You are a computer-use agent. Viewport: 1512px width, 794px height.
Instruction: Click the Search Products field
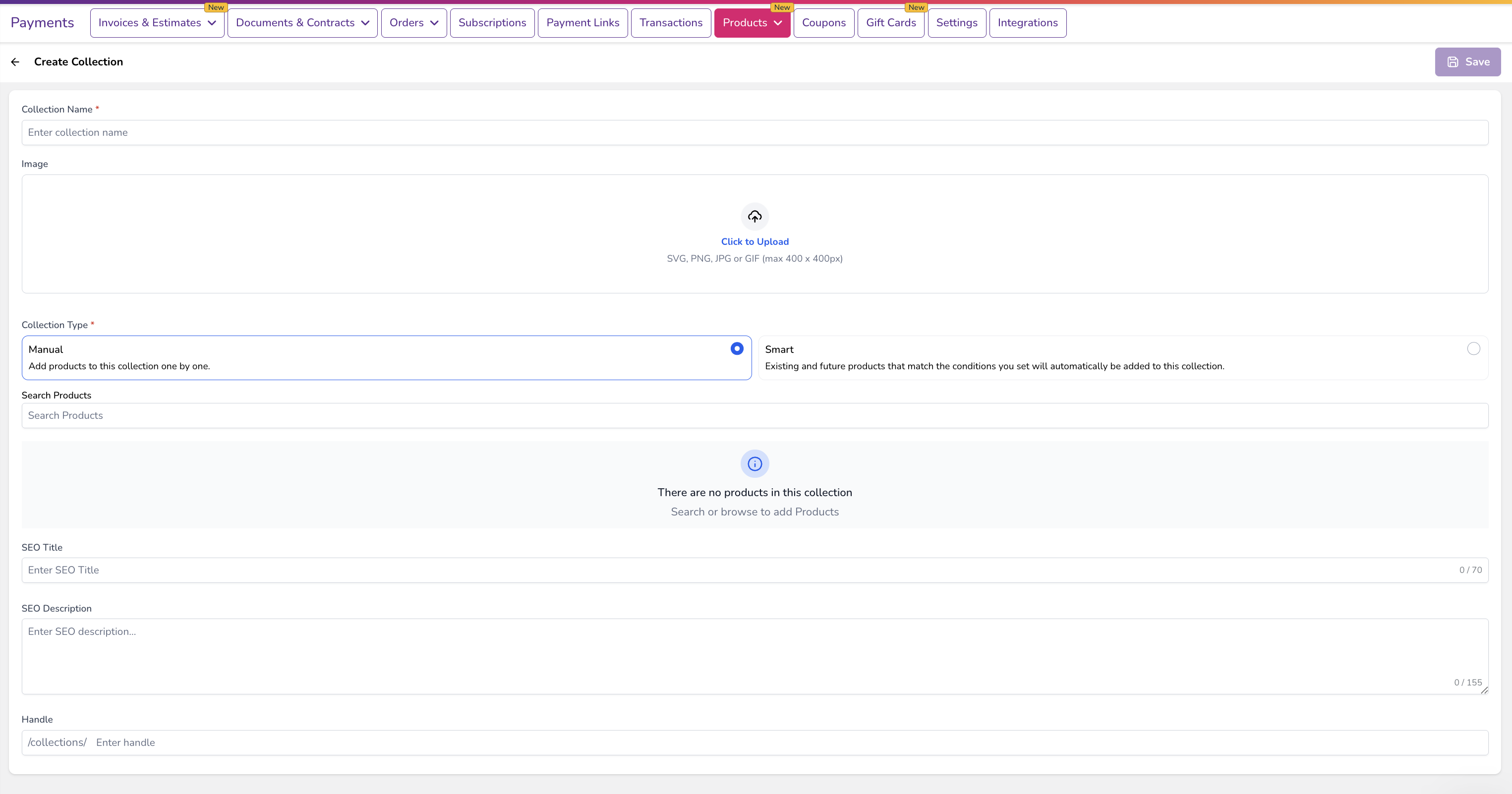[754, 415]
